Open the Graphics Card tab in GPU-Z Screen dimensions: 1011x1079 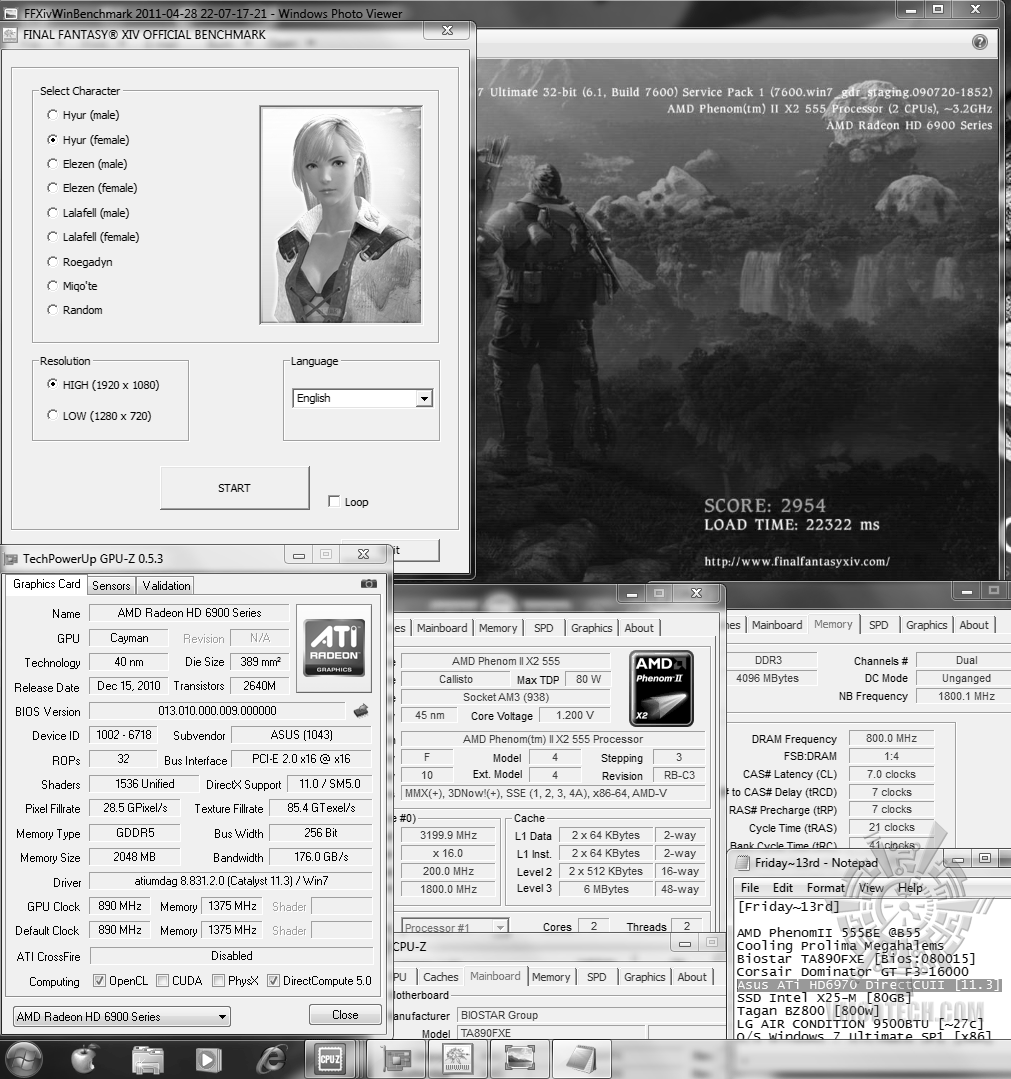click(x=47, y=584)
